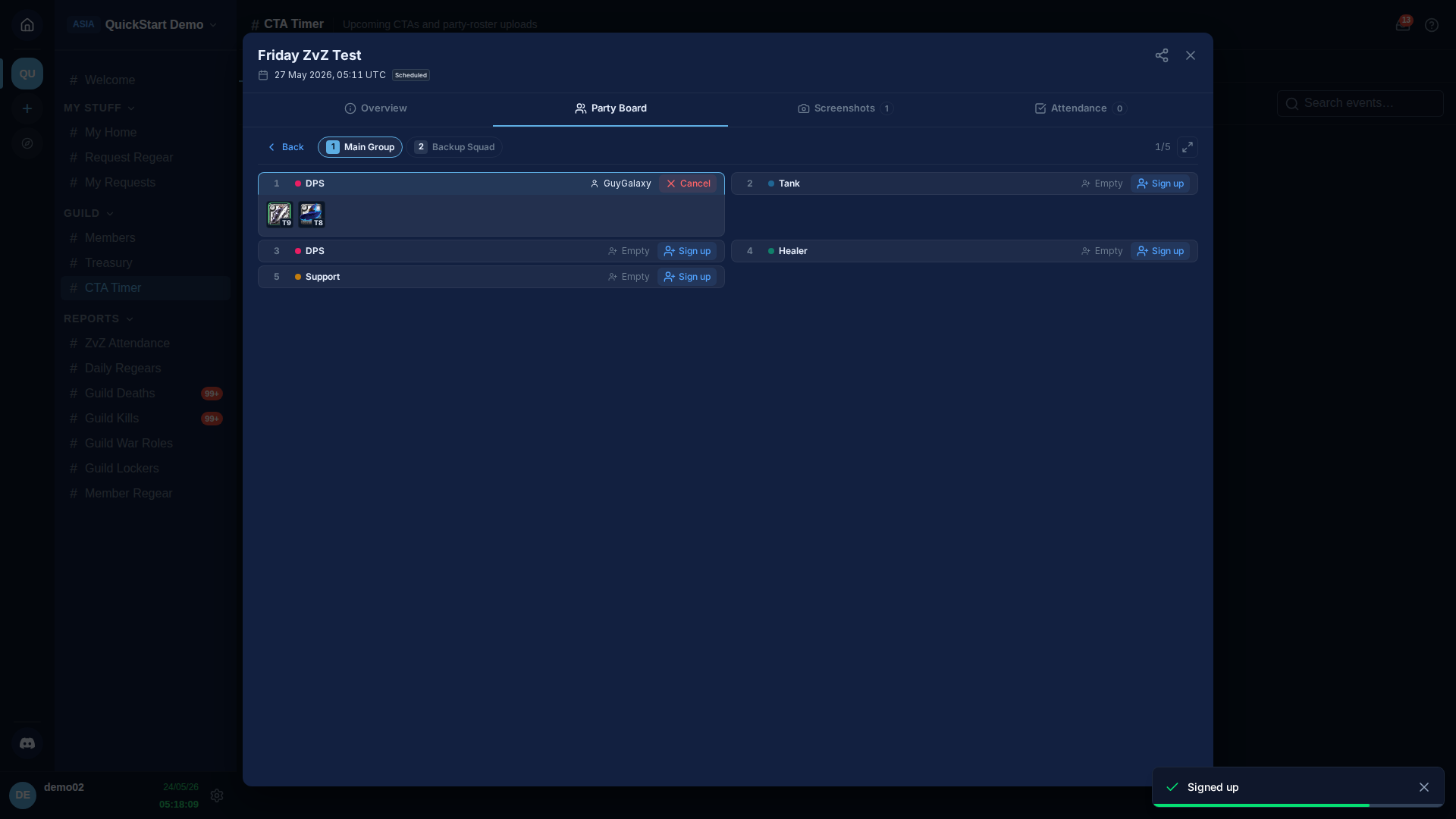
Task: Open user settings gear icon
Action: [x=217, y=795]
